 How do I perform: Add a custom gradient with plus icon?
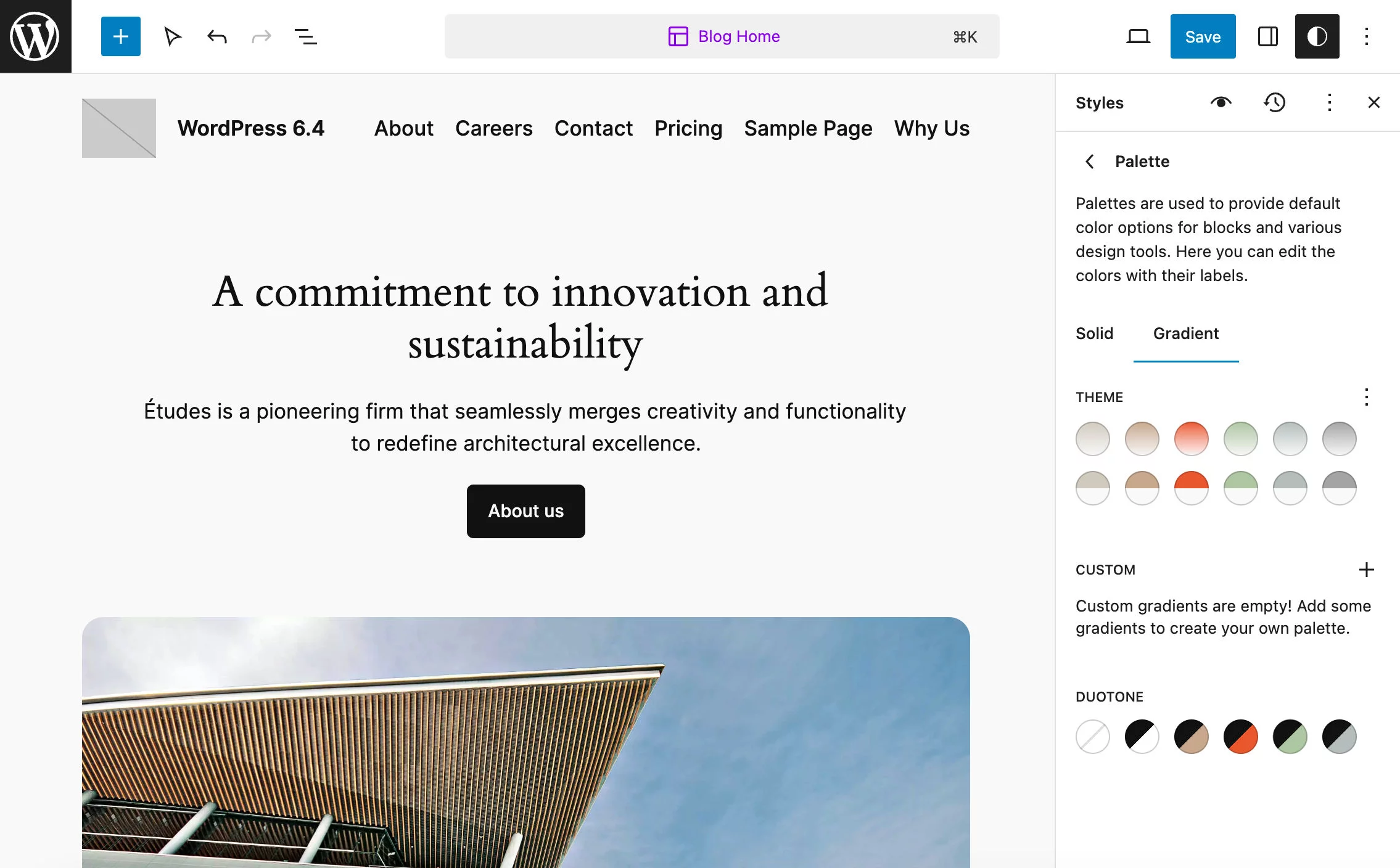[x=1366, y=570]
